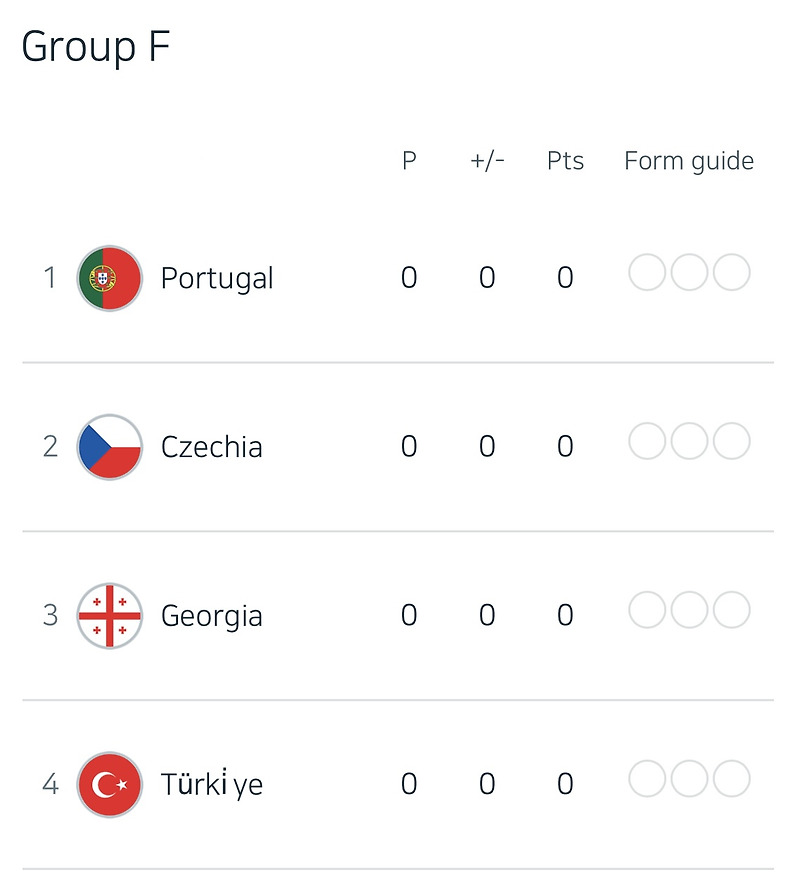Image resolution: width=800 pixels, height=896 pixels.
Task: Open the Türkiye team name link
Action: click(211, 783)
